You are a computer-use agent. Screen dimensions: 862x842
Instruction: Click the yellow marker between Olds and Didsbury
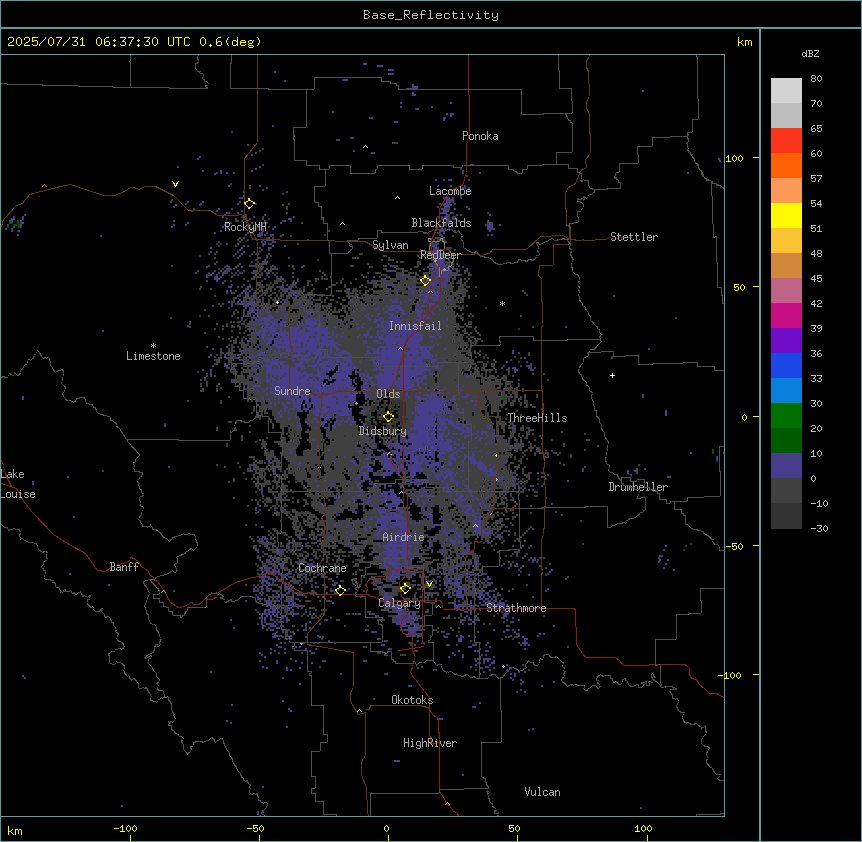[389, 416]
